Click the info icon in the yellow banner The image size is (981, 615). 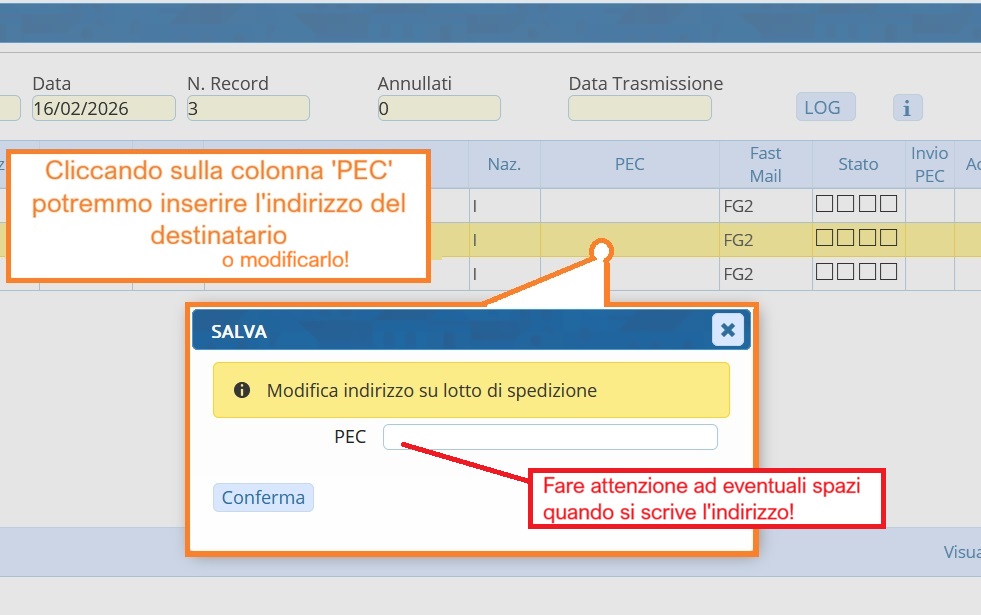pyautogui.click(x=241, y=390)
